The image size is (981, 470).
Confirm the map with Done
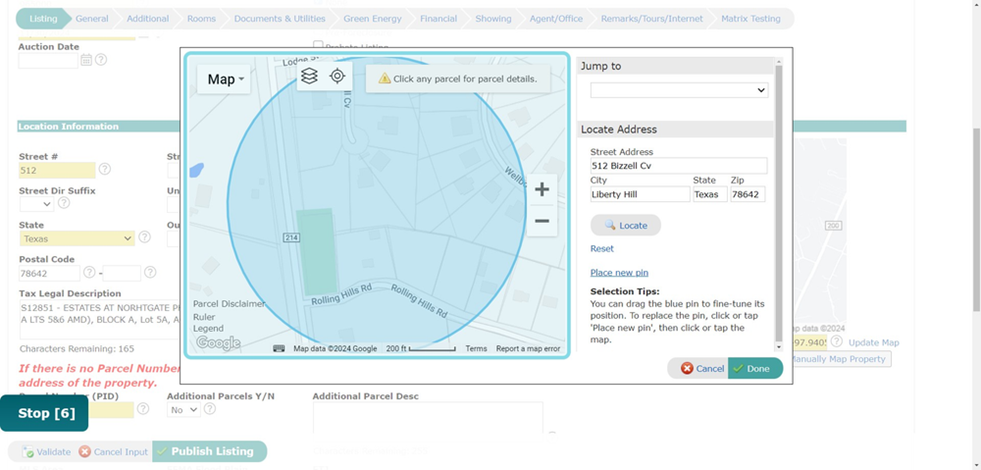(755, 368)
